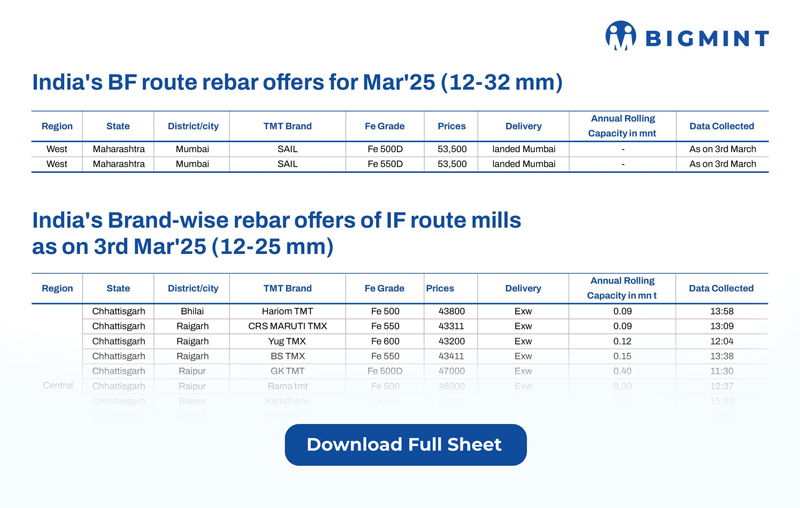Click the Hariom TMT brand cell
The width and height of the screenshot is (800, 508).
[287, 311]
